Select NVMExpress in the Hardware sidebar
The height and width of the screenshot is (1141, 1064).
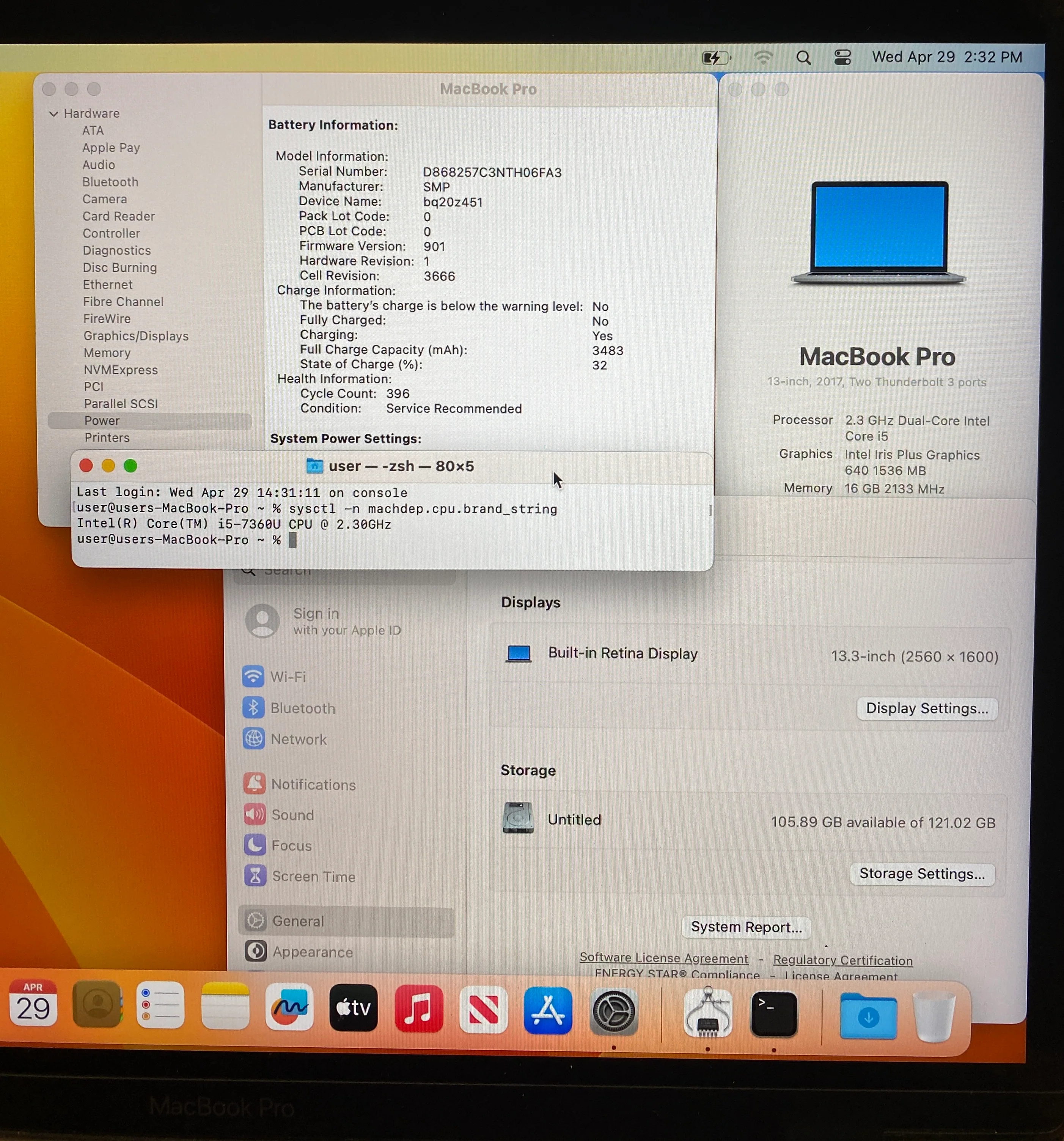click(x=121, y=370)
